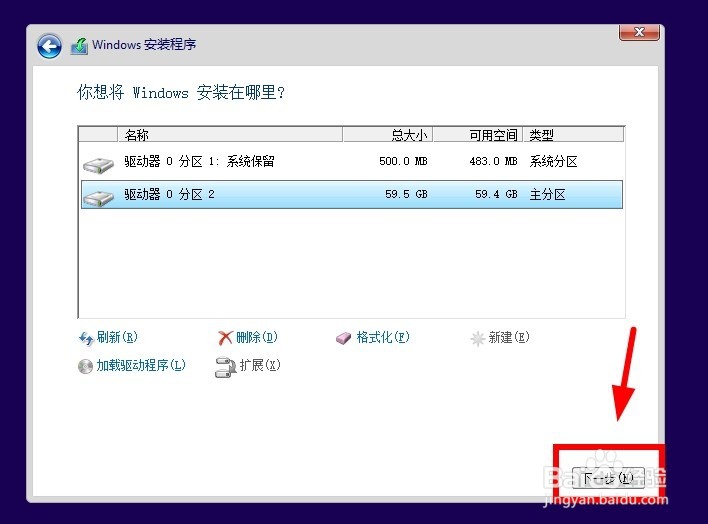Viewport: 708px width, 524px height.
Task: Click the drive icon for partition 1 系统保留
Action: click(x=98, y=165)
